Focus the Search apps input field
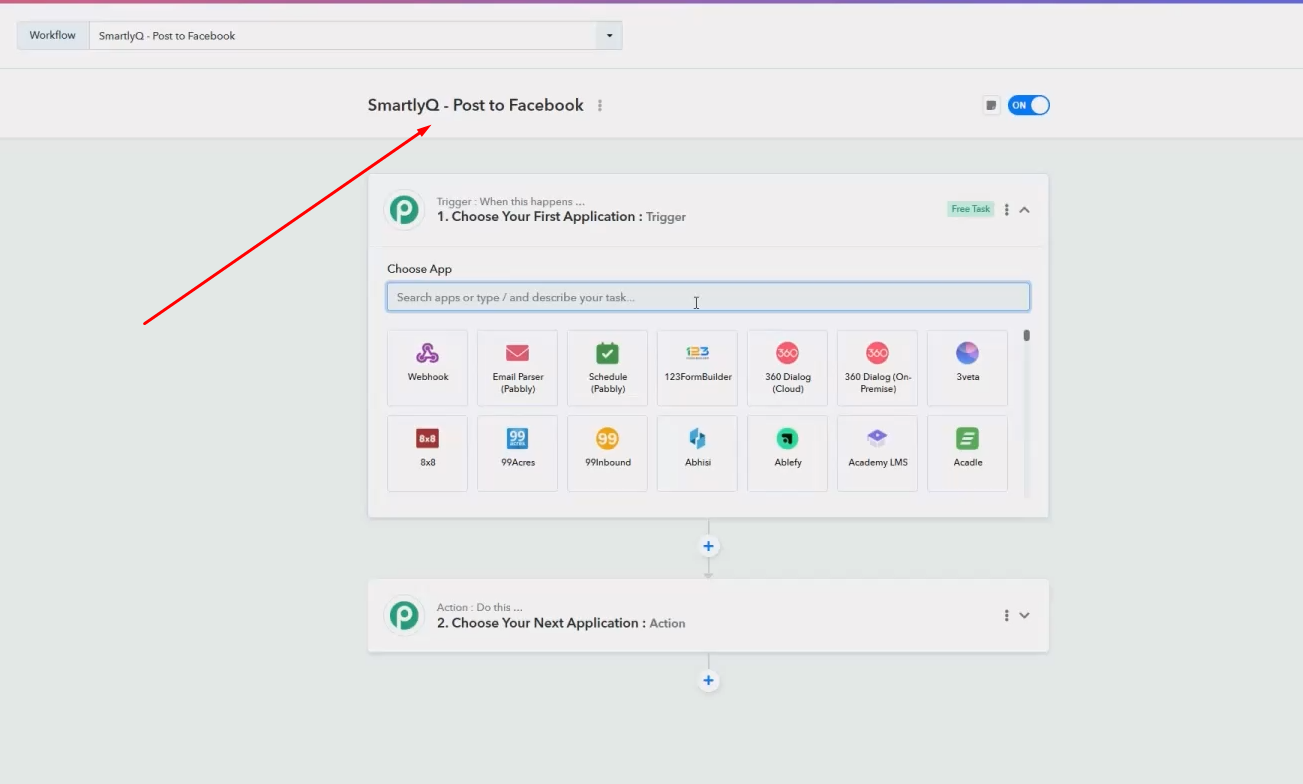This screenshot has height=784, width=1303. pos(708,297)
